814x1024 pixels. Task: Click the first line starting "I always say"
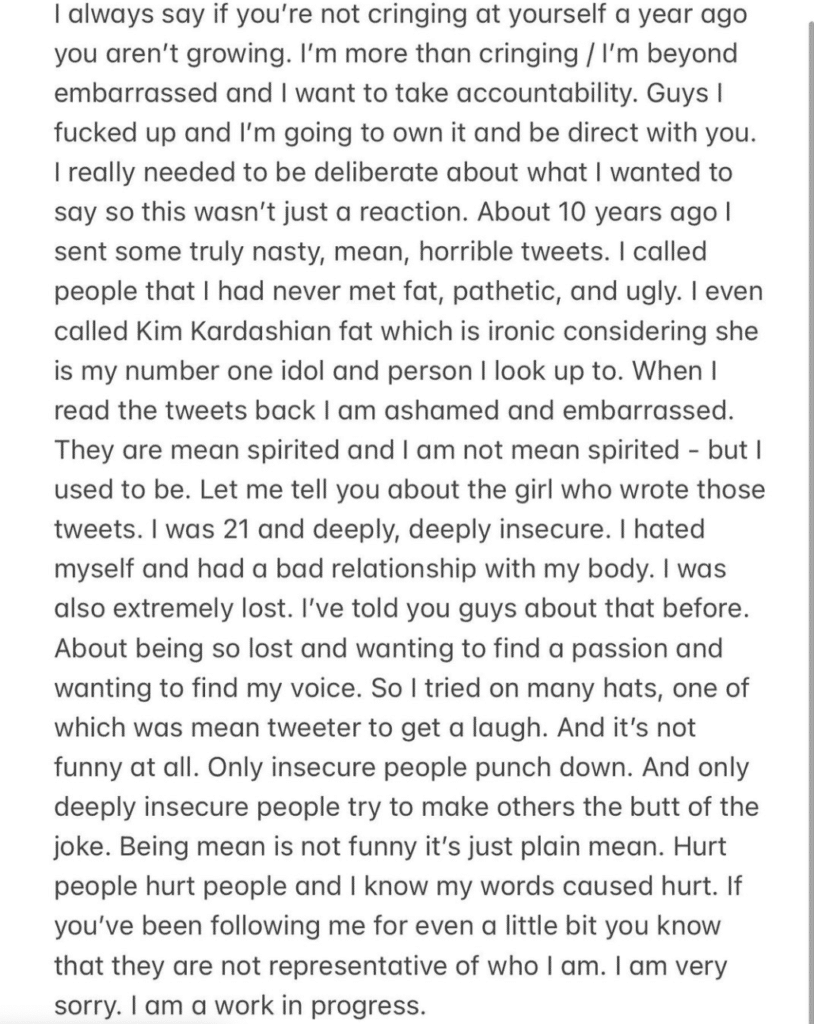(x=400, y=14)
